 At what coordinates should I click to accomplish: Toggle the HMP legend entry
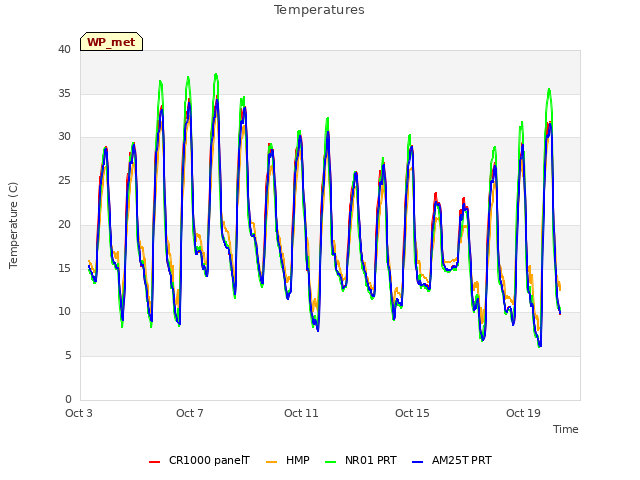288,460
